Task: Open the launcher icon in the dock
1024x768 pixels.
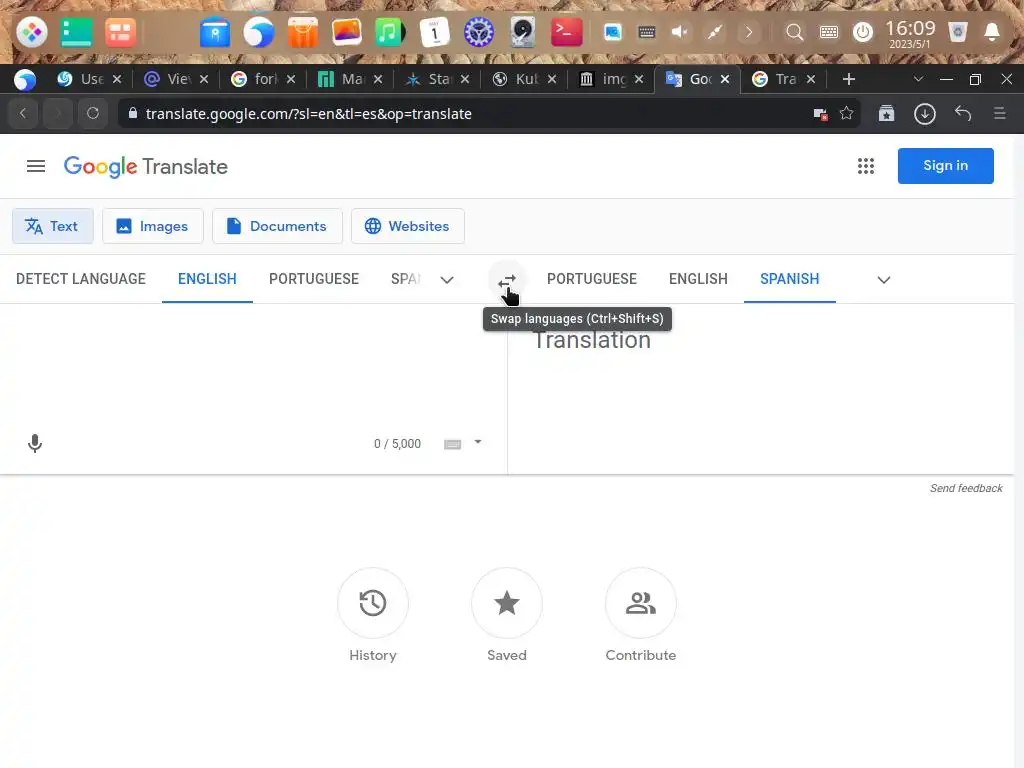Action: [x=31, y=32]
